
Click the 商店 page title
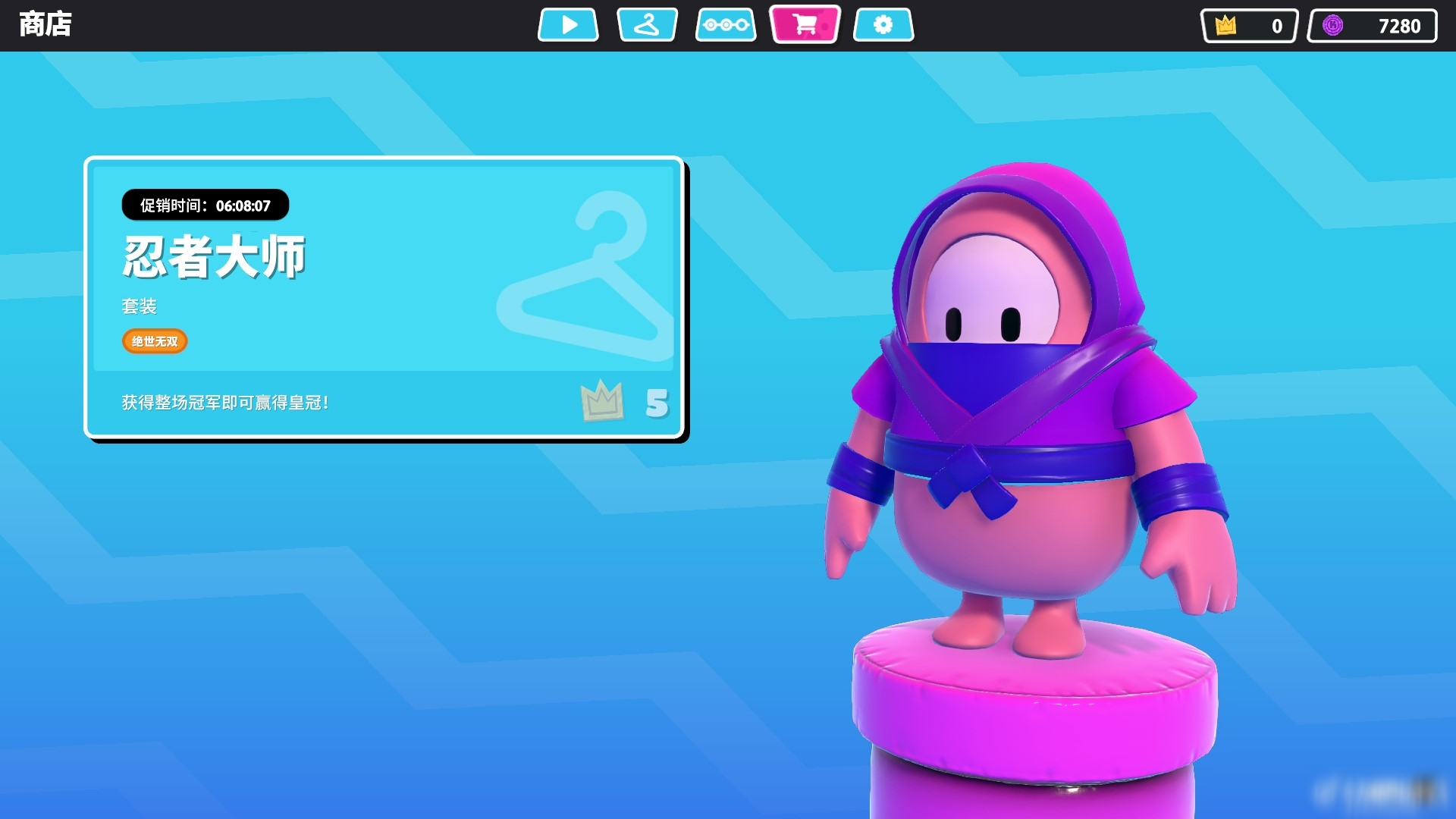point(45,24)
